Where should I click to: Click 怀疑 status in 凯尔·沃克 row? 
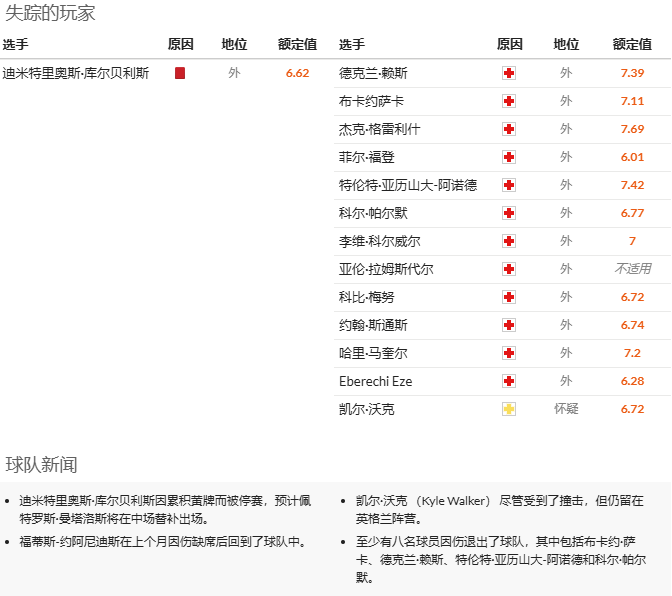[x=566, y=409]
